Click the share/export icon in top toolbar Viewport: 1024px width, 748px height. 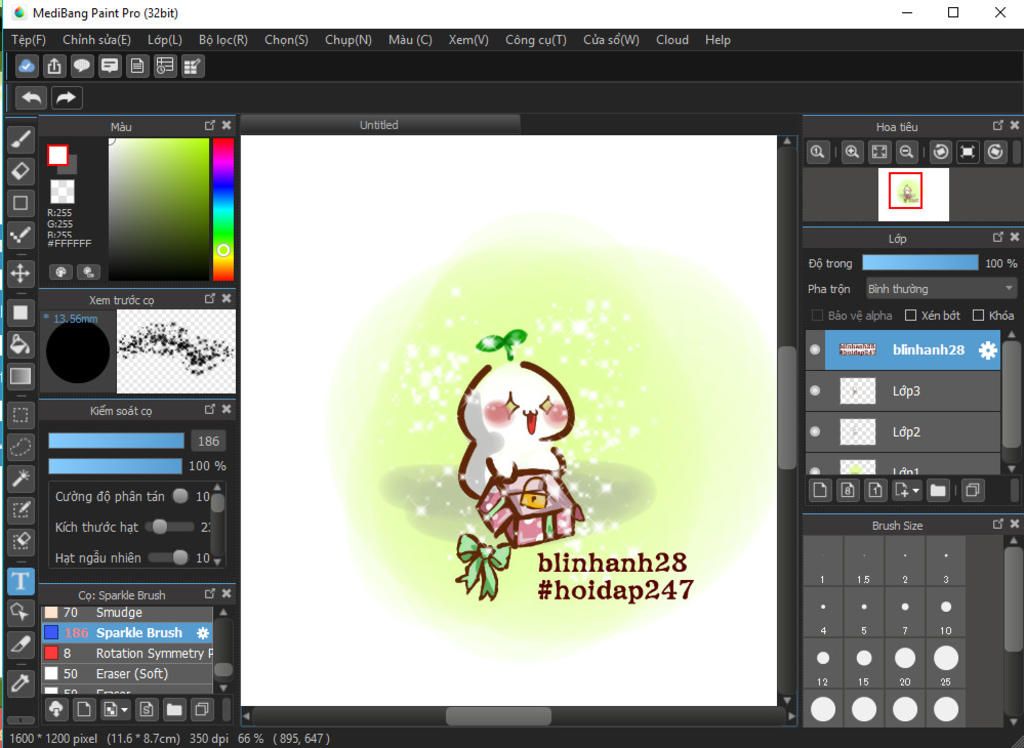tap(54, 66)
